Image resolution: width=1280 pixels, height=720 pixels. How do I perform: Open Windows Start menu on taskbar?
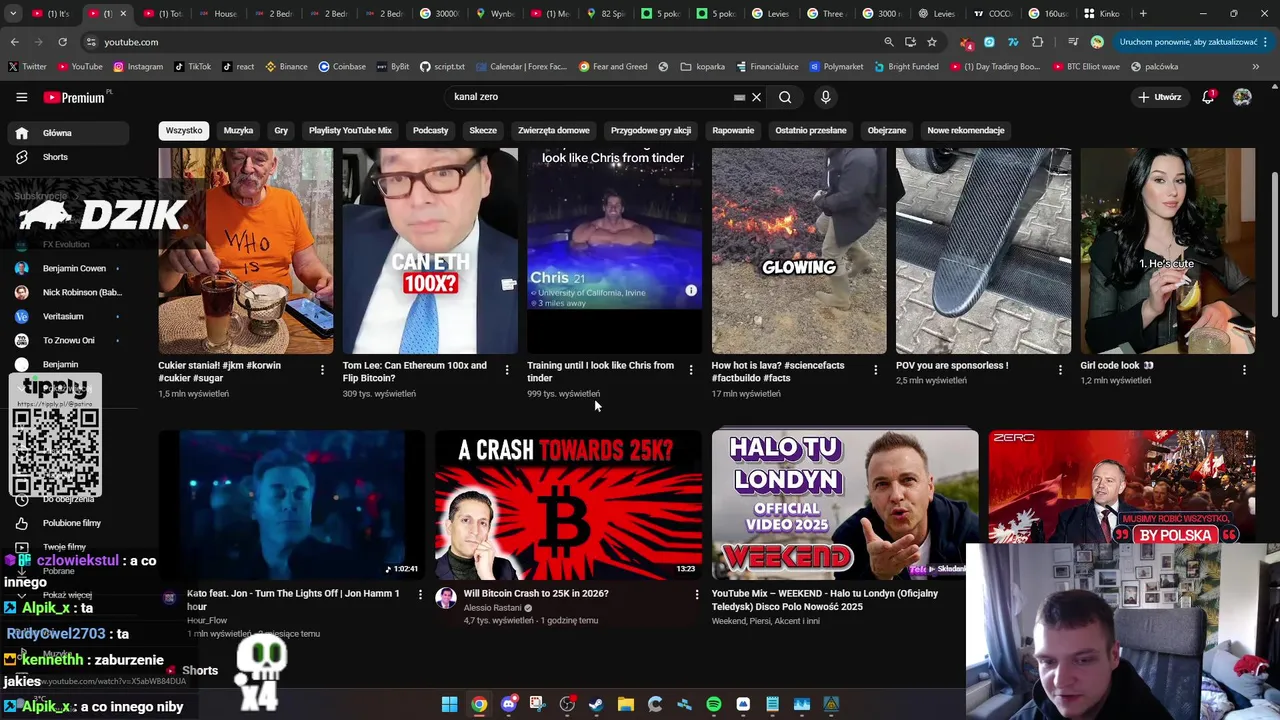[x=449, y=704]
